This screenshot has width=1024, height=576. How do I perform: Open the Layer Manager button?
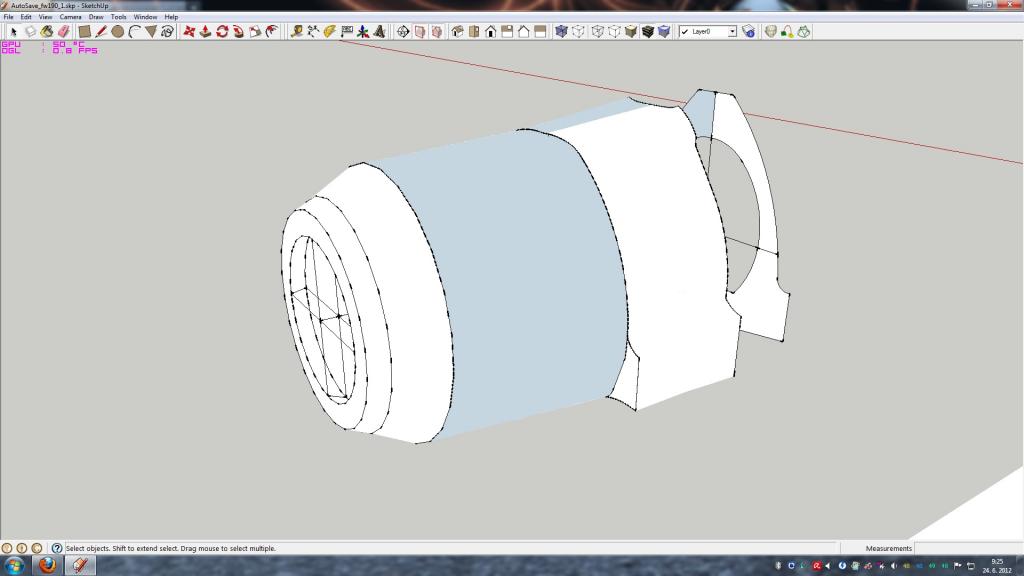tap(749, 31)
